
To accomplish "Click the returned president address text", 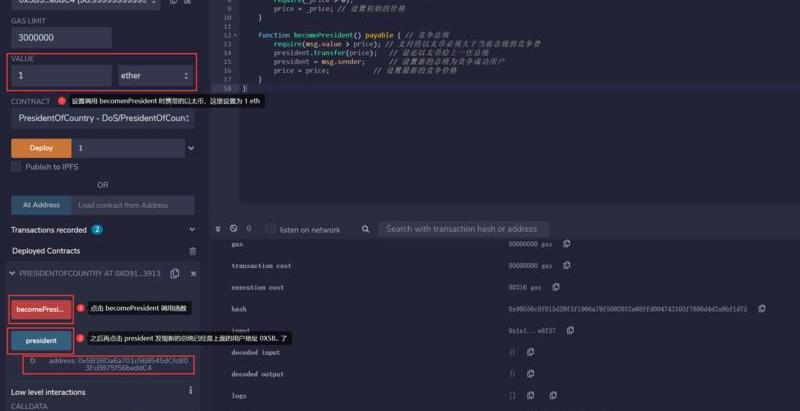I will point(118,364).
